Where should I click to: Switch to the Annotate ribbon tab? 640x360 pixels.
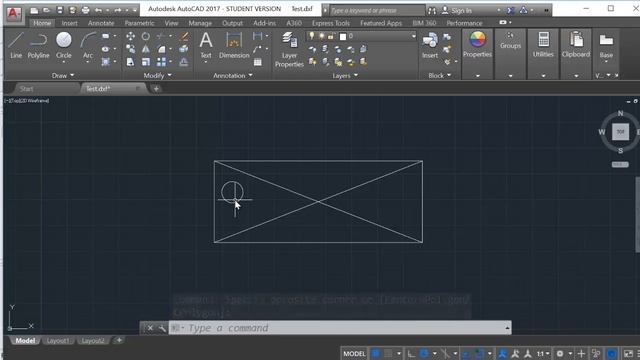[101, 23]
